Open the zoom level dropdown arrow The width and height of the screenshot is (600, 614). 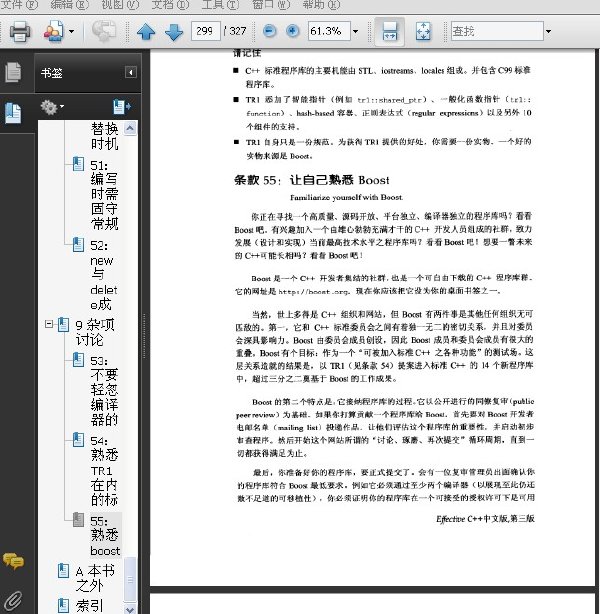355,31
